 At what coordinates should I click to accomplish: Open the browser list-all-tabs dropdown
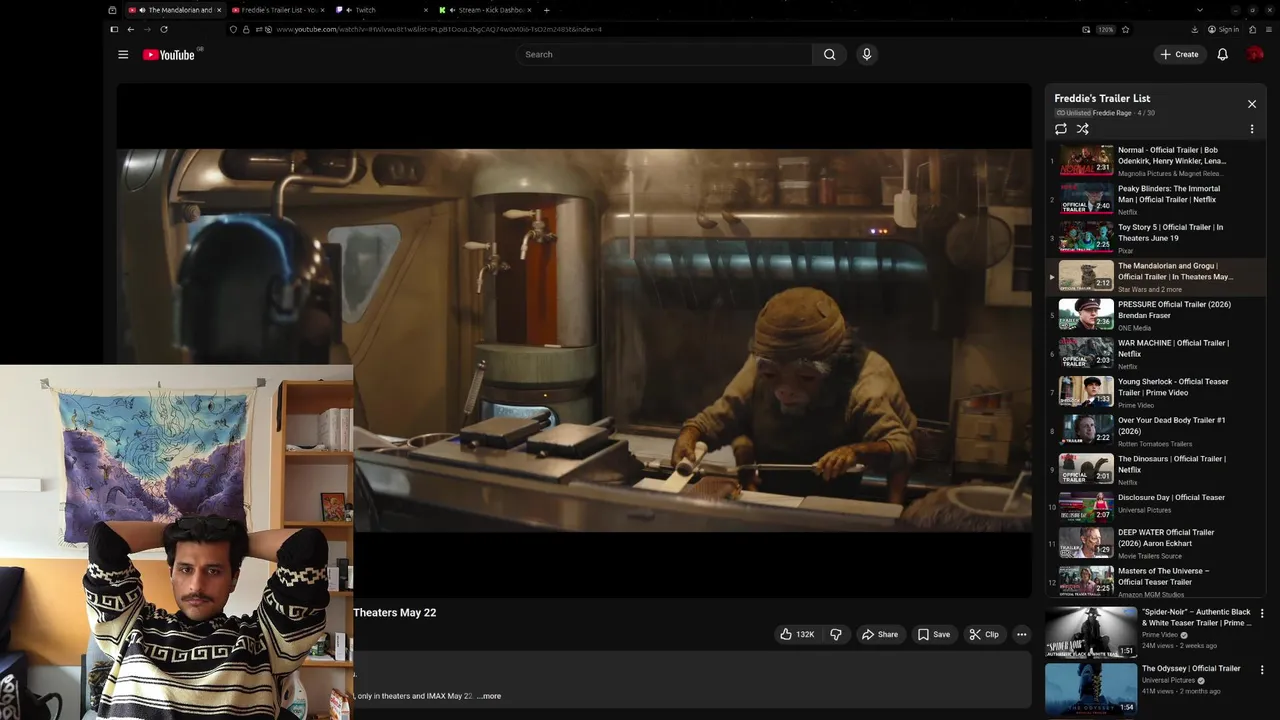coord(1199,10)
